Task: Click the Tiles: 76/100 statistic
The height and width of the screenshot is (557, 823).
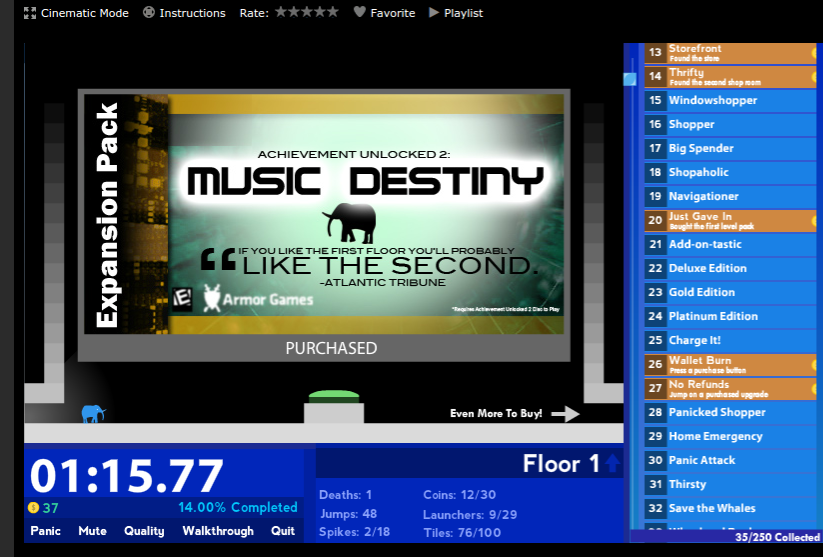Action: pyautogui.click(x=462, y=532)
